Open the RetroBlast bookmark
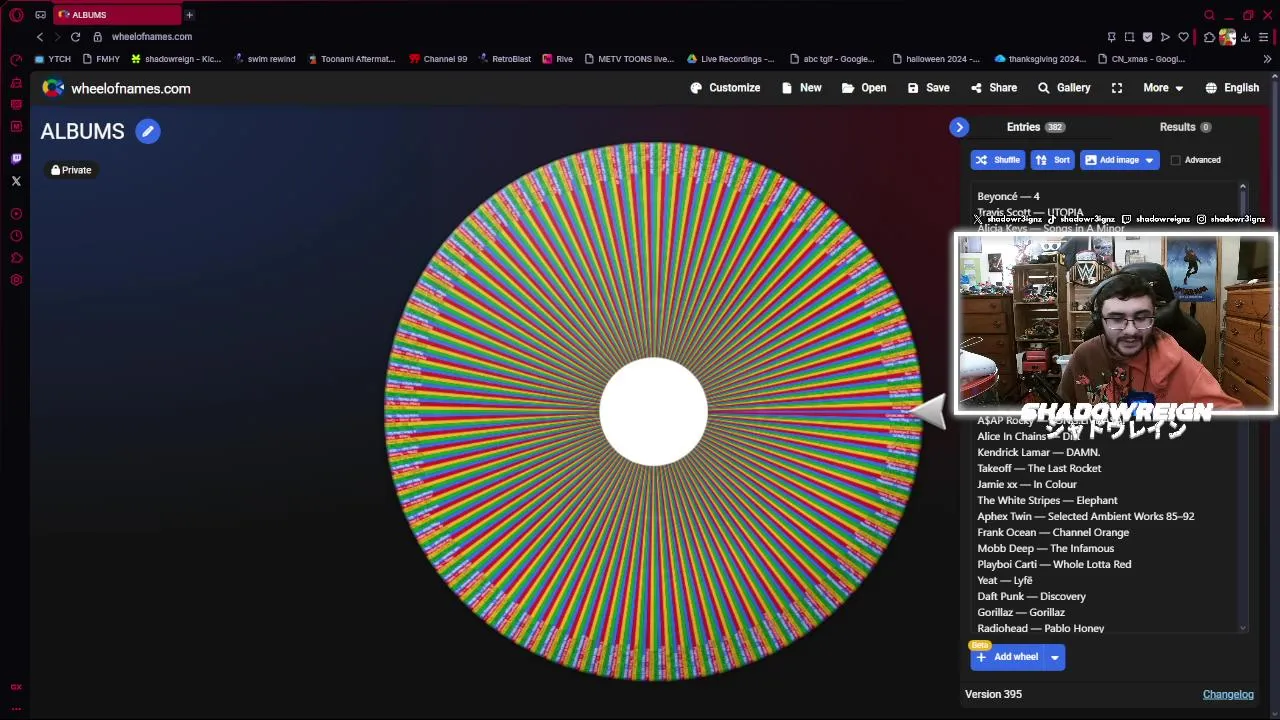The image size is (1280, 720). 504,59
